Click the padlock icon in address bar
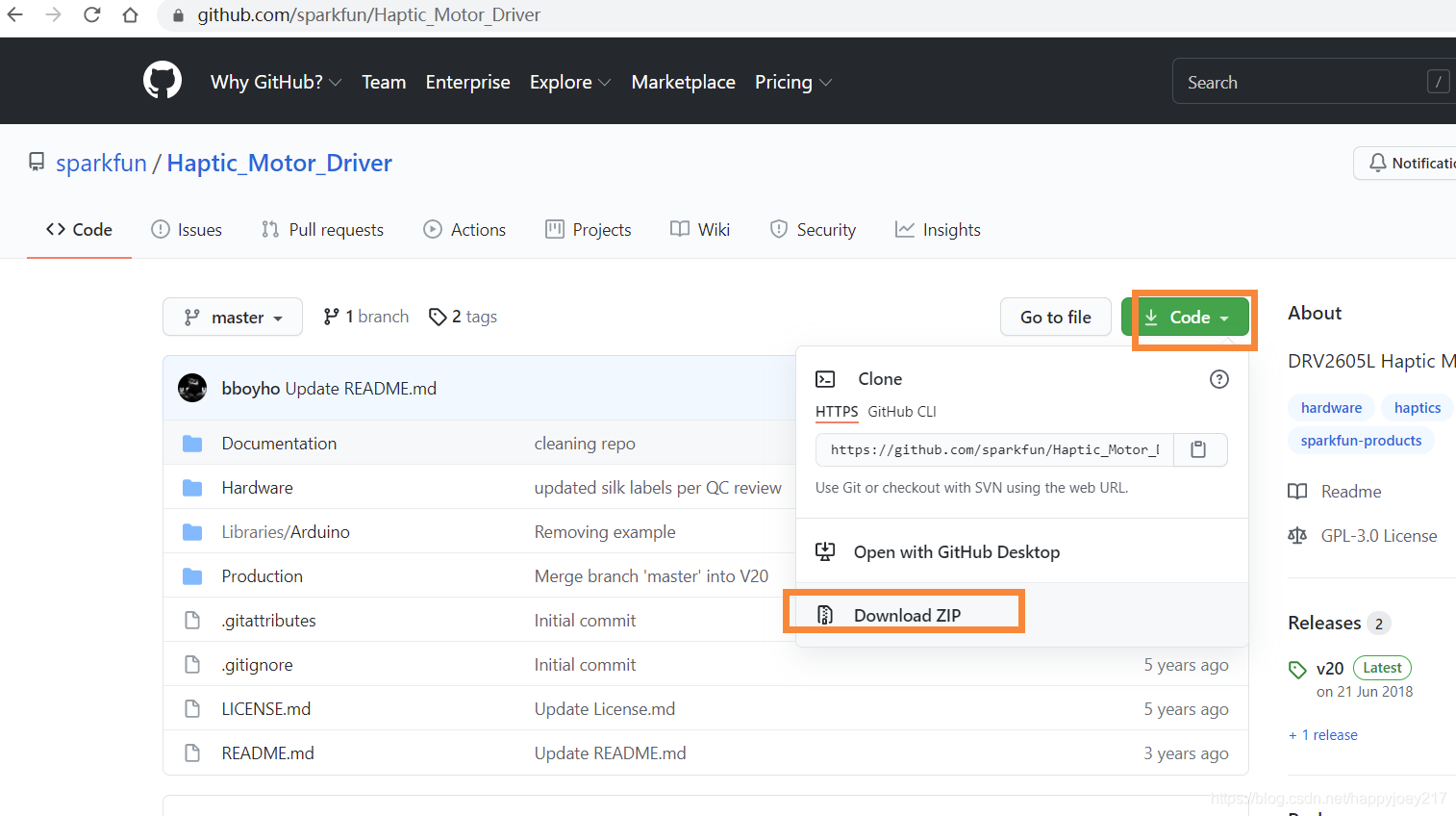The image size is (1456, 816). coord(178,15)
